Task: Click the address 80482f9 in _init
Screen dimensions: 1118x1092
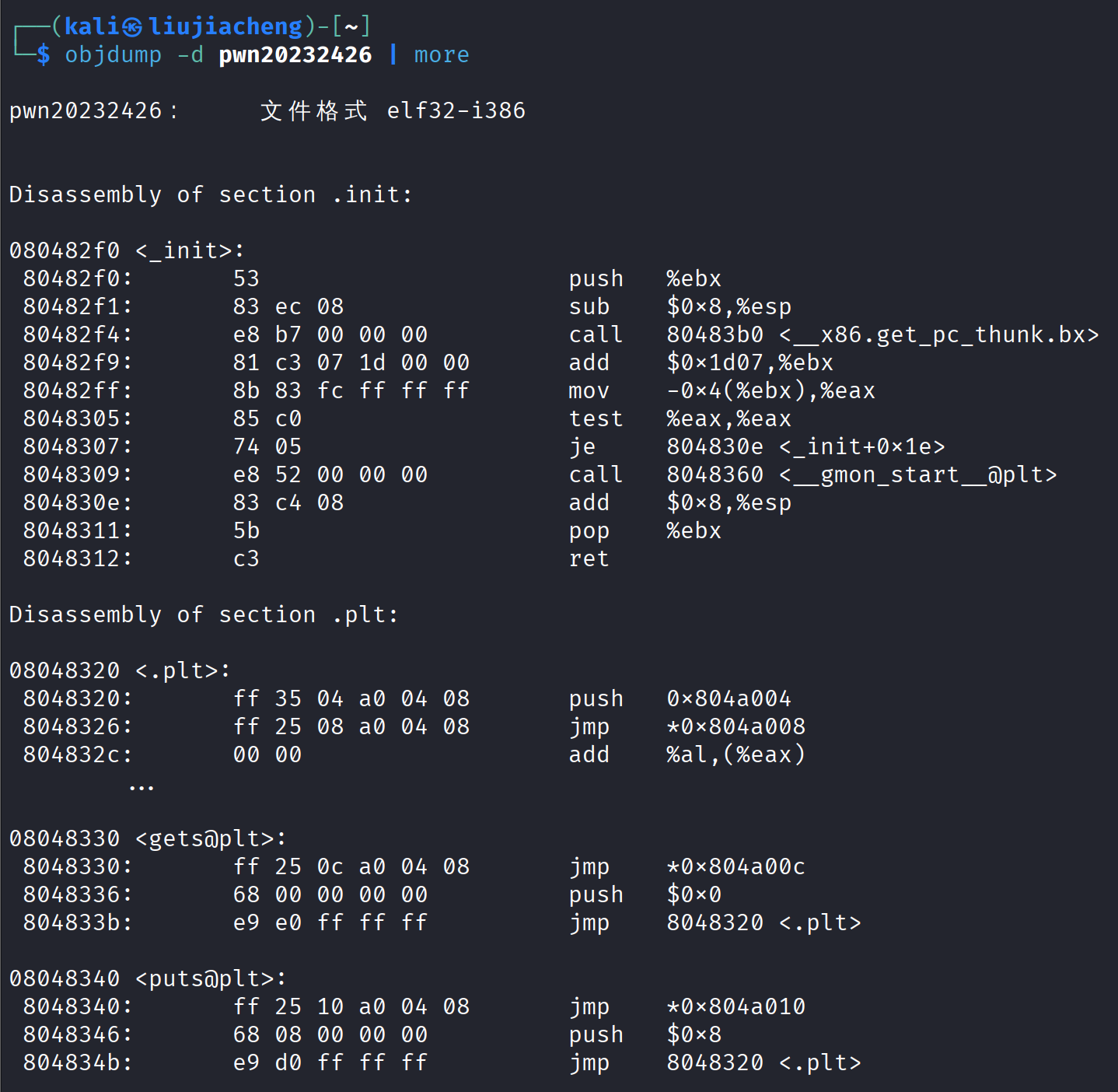Action: pyautogui.click(x=78, y=362)
